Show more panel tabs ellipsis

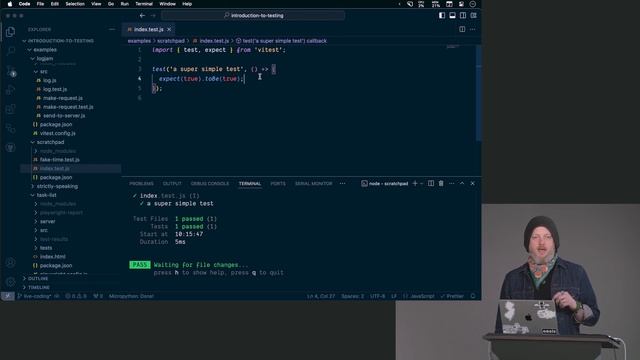click(x=342, y=184)
